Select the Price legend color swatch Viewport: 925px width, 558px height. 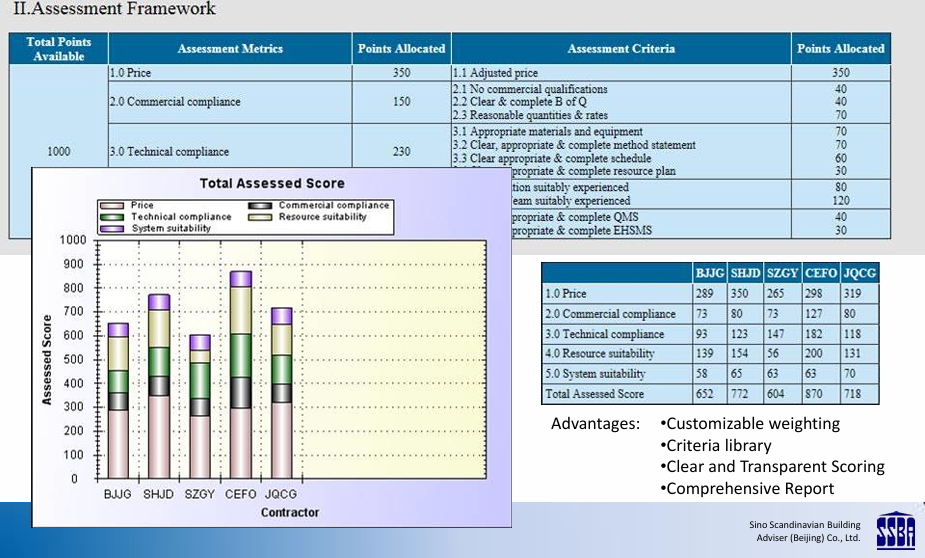[112, 205]
